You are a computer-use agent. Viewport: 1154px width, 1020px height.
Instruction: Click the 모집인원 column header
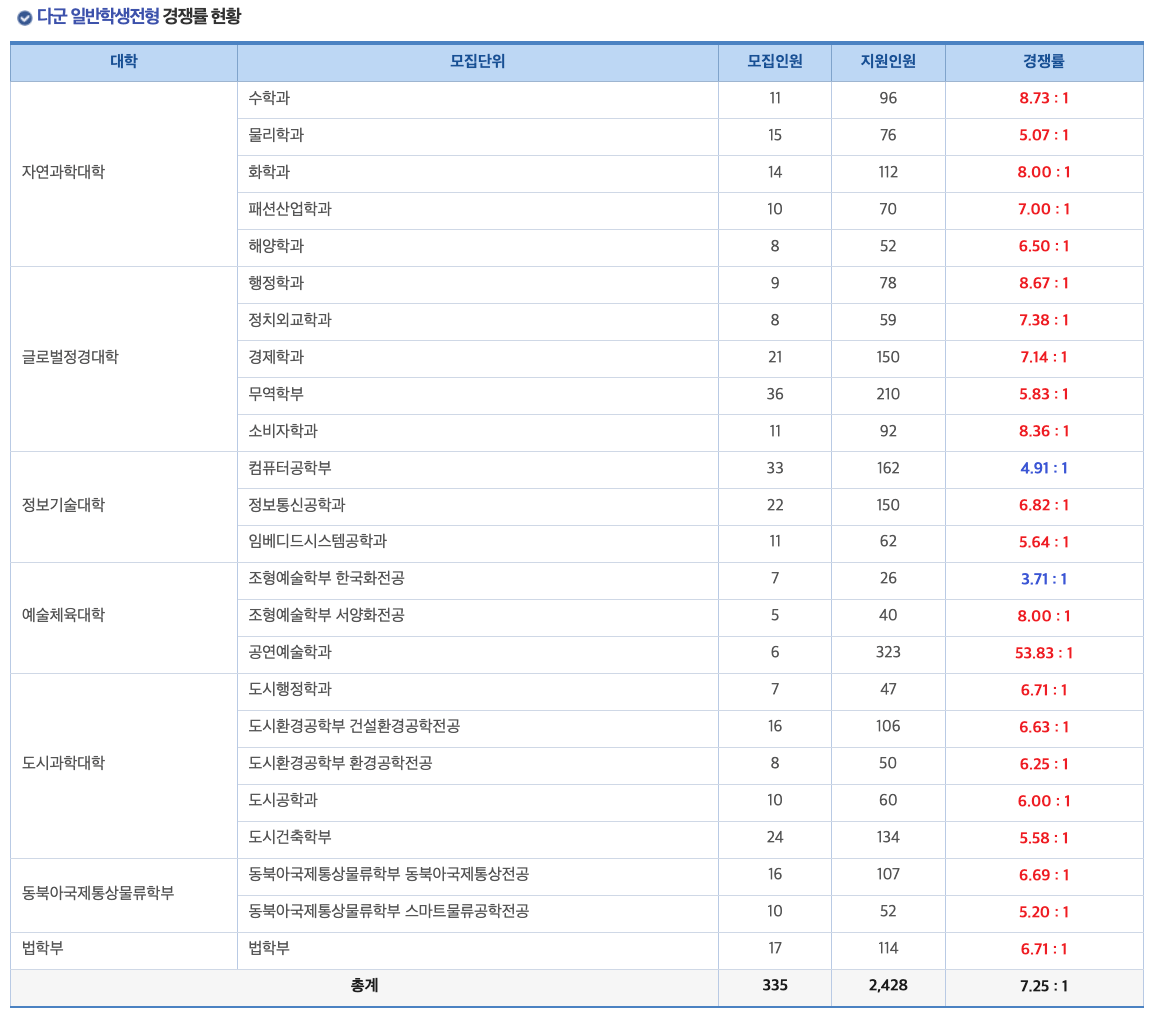click(774, 62)
